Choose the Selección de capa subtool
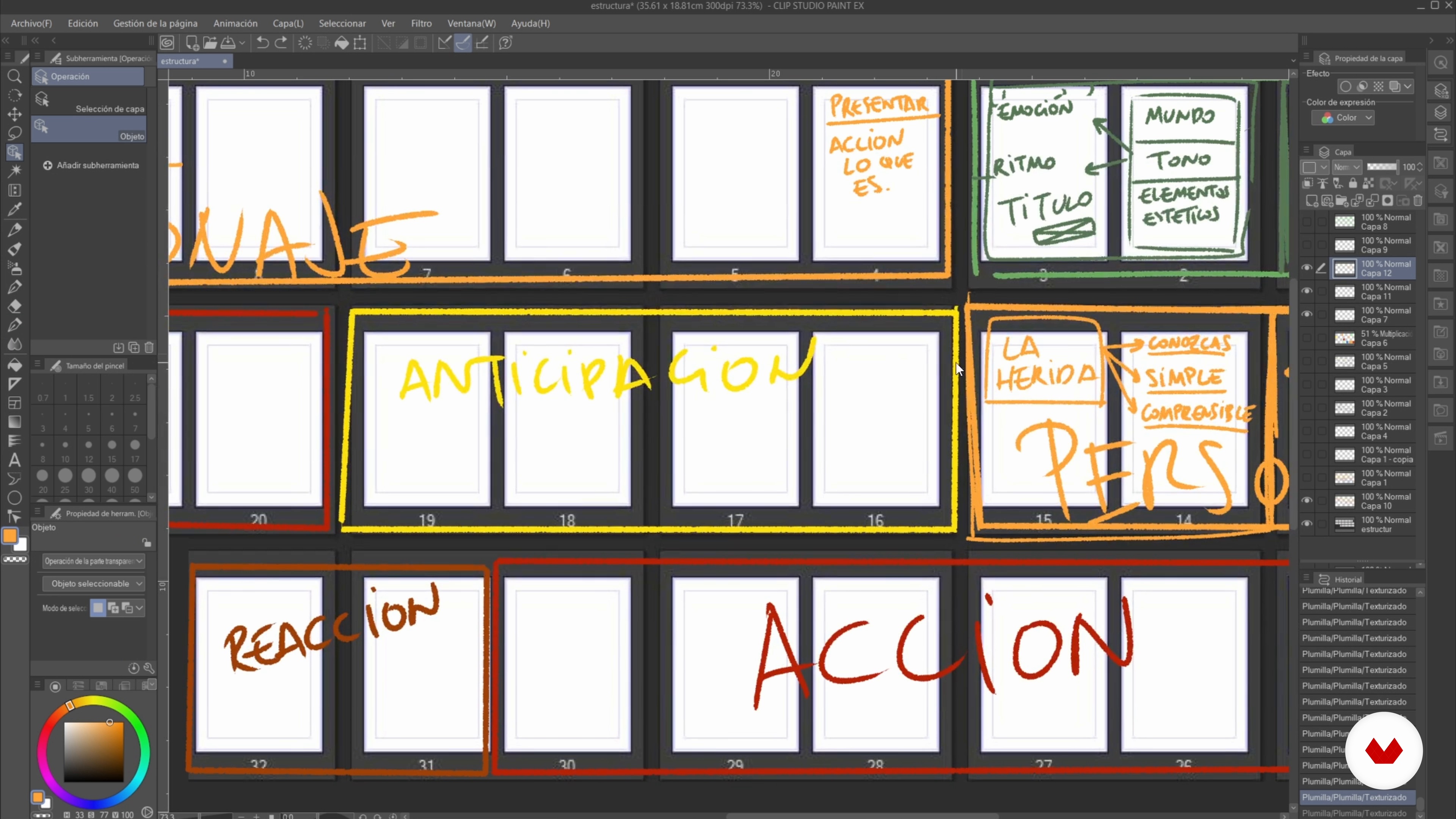 pyautogui.click(x=89, y=102)
